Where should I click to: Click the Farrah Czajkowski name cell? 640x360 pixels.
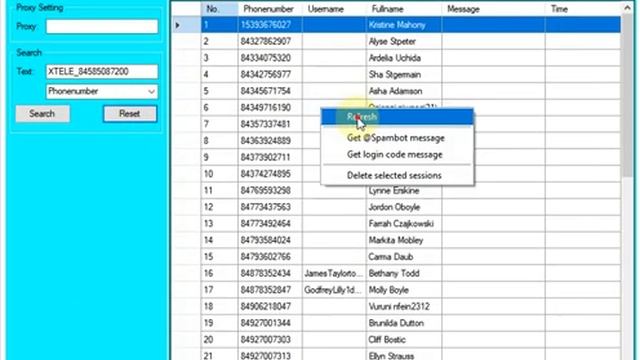[x=404, y=224]
